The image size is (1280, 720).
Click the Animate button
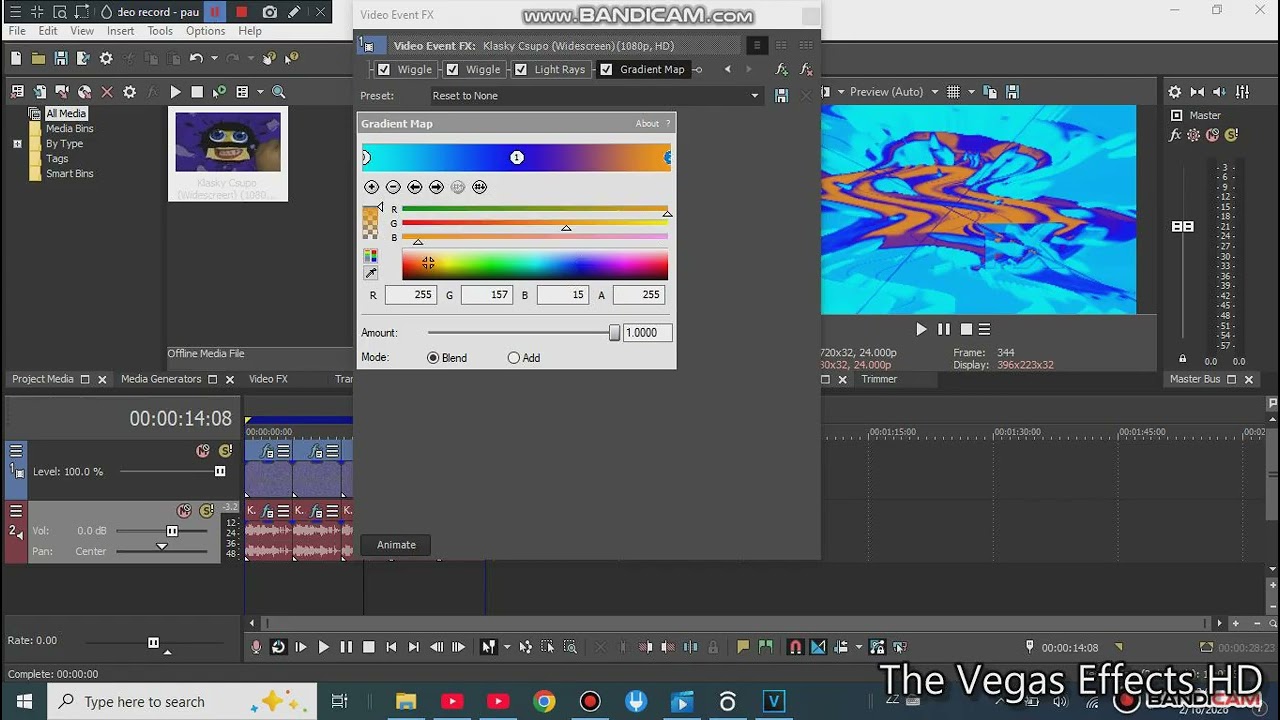point(396,545)
